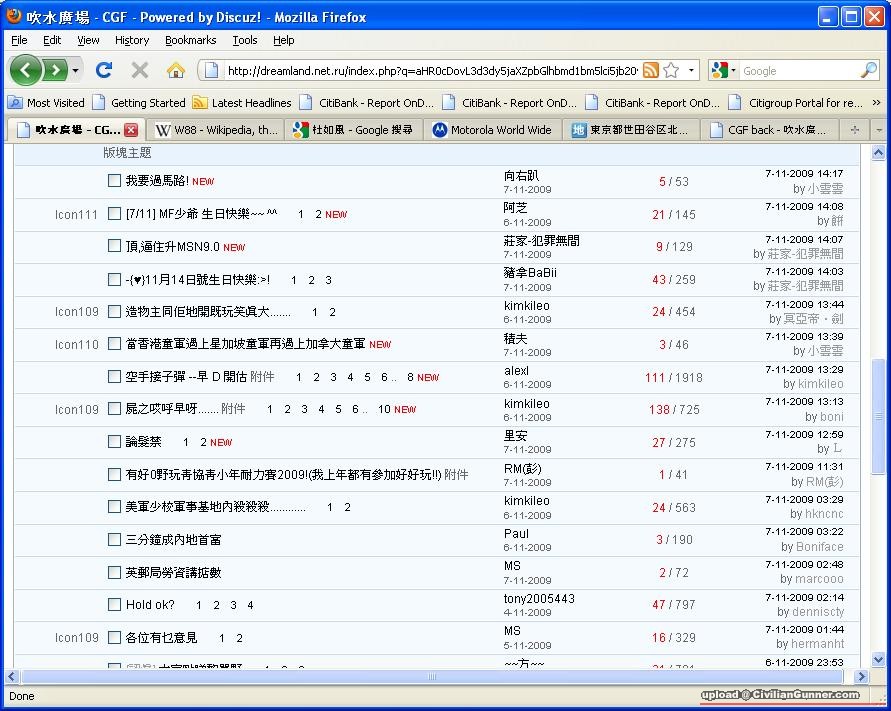This screenshot has height=711, width=891.
Task: Open the Latest Headlines feed bookmark
Action: click(x=242, y=102)
